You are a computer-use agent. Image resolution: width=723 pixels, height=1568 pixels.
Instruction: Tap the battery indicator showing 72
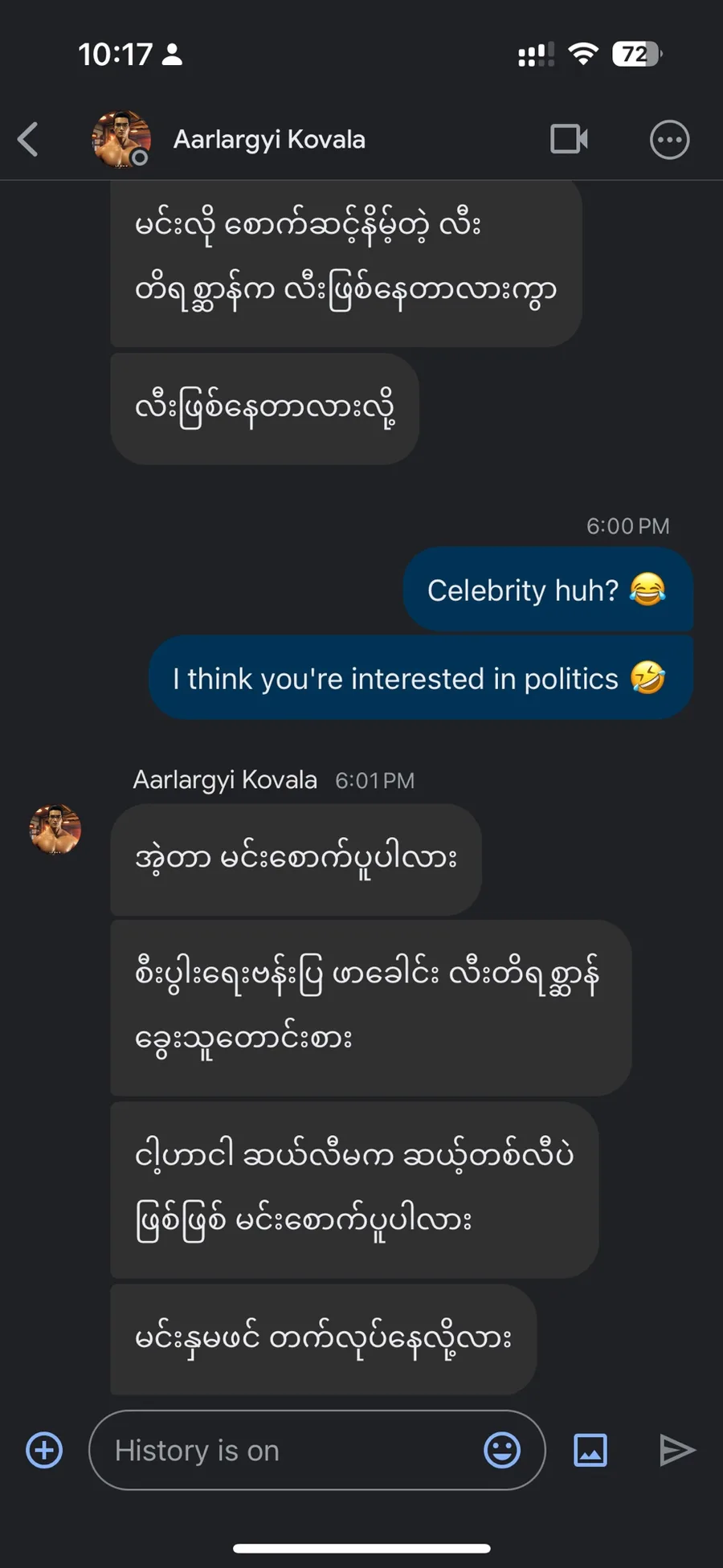(636, 54)
